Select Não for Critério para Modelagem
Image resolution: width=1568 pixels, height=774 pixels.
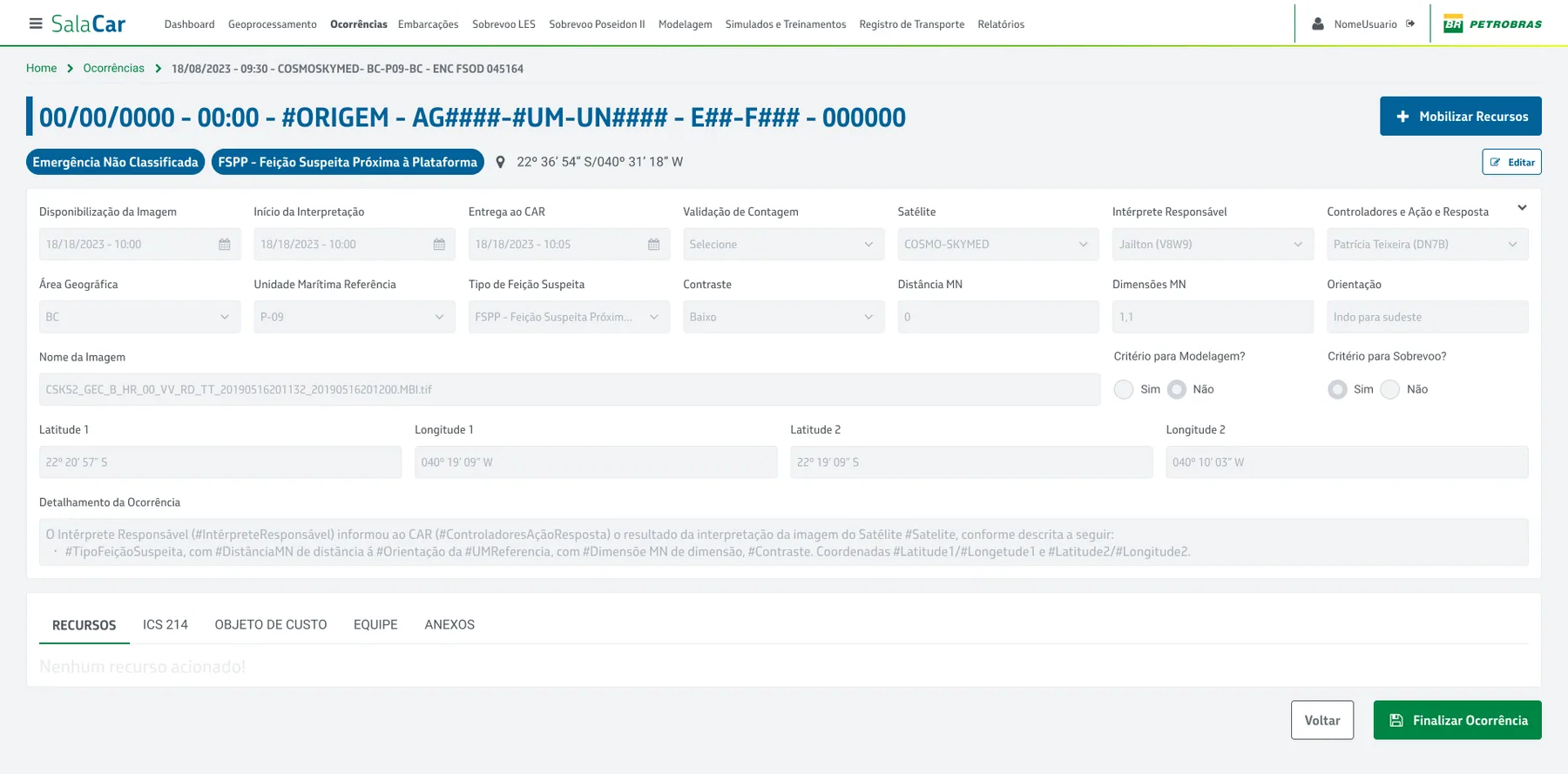pos(1177,389)
